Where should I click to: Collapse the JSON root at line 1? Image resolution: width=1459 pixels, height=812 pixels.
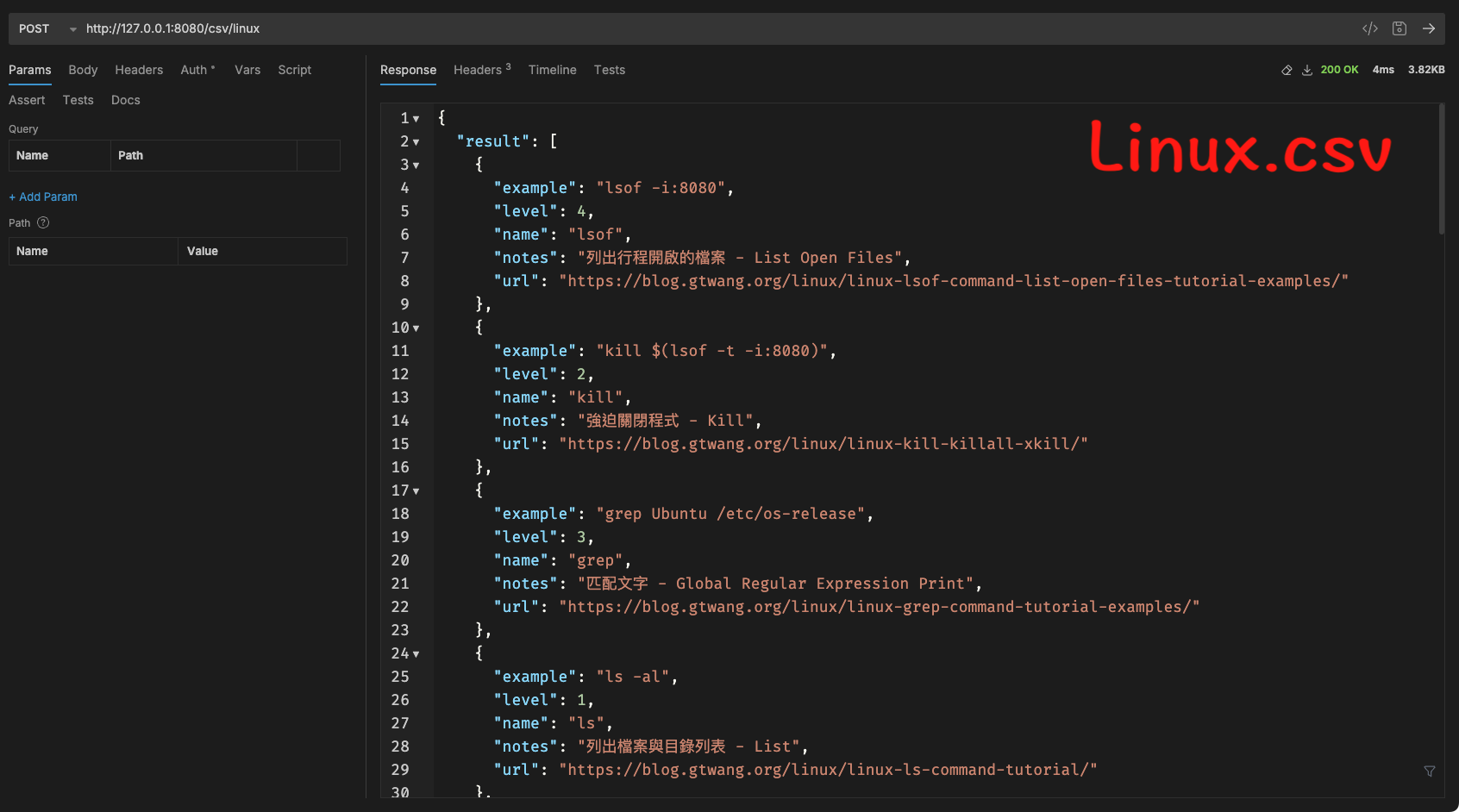416,119
